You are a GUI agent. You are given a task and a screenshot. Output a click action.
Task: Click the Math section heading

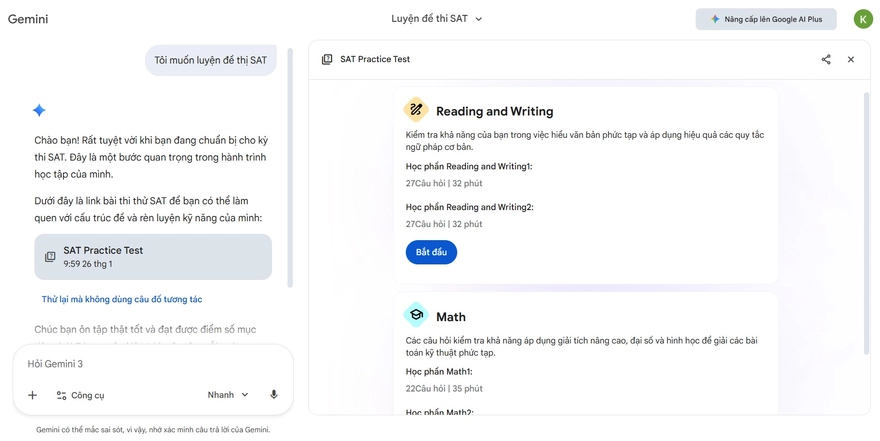pos(451,317)
